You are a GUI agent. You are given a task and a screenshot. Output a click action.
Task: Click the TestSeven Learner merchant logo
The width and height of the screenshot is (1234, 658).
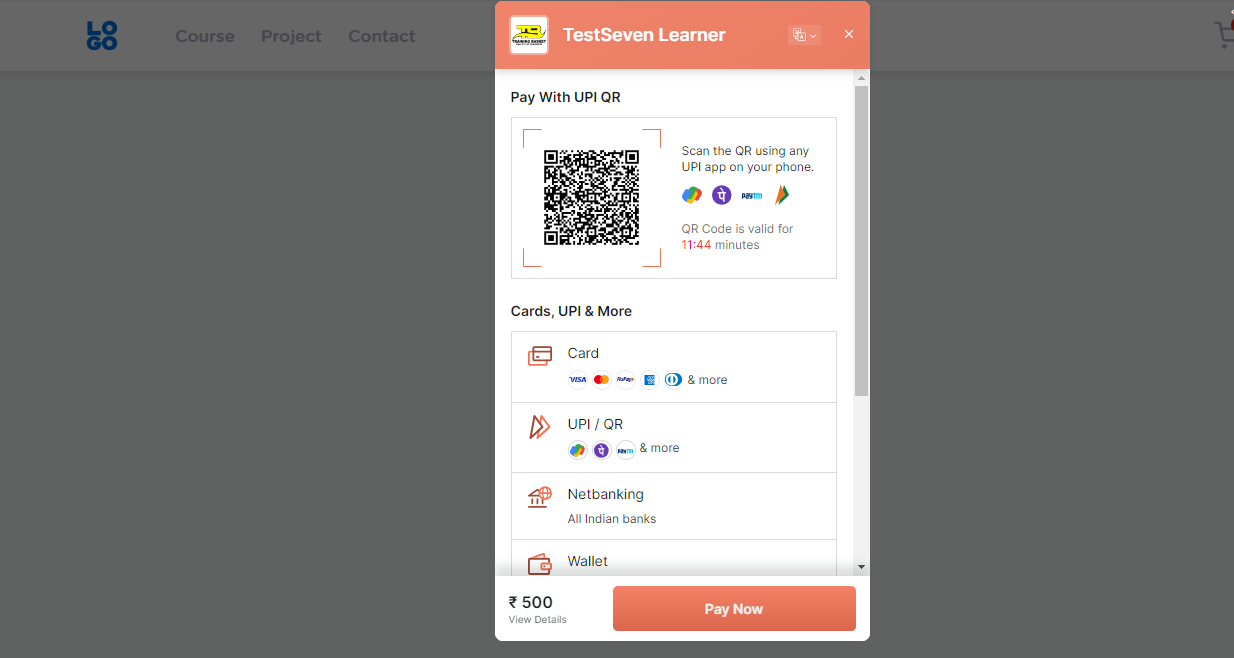529,35
